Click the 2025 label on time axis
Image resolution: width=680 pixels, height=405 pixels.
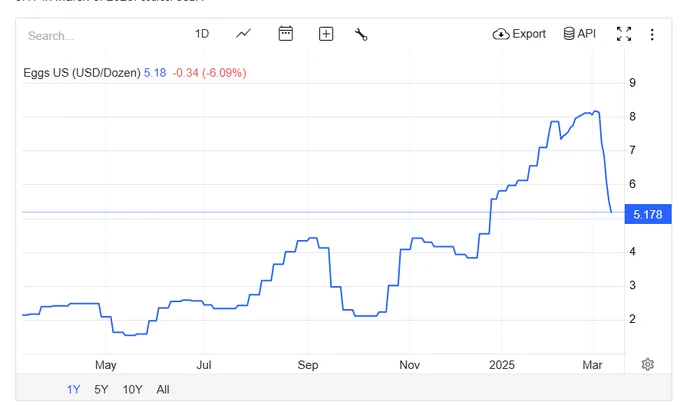(x=503, y=365)
